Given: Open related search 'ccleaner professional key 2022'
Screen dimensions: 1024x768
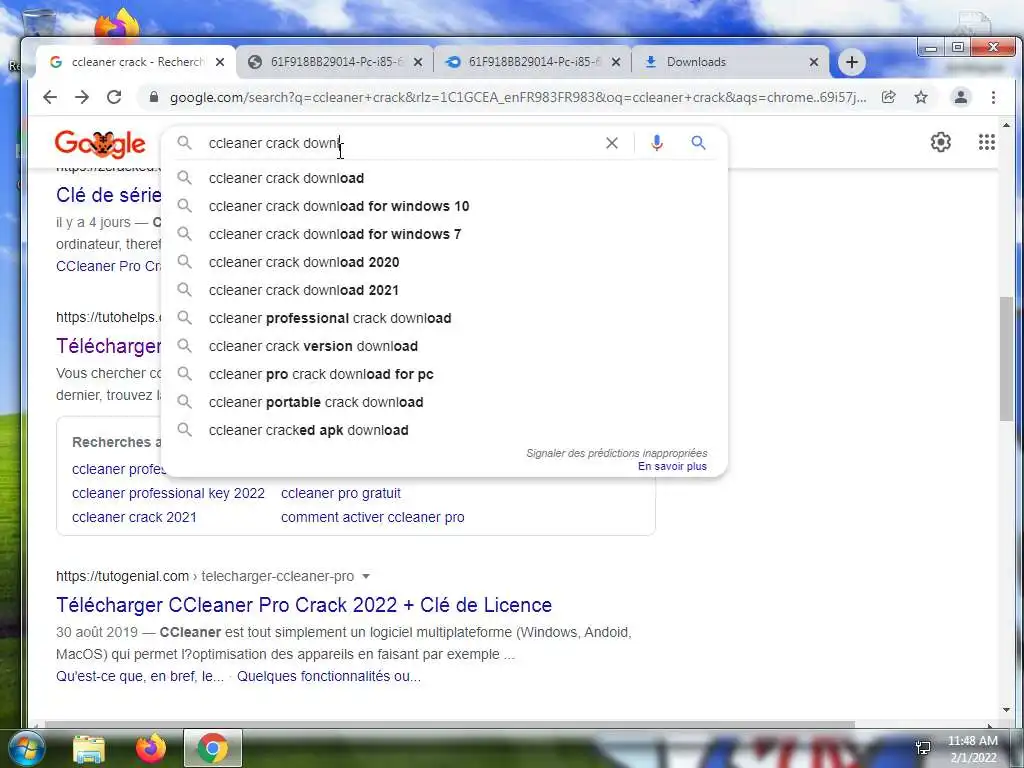Looking at the screenshot, I should (168, 493).
